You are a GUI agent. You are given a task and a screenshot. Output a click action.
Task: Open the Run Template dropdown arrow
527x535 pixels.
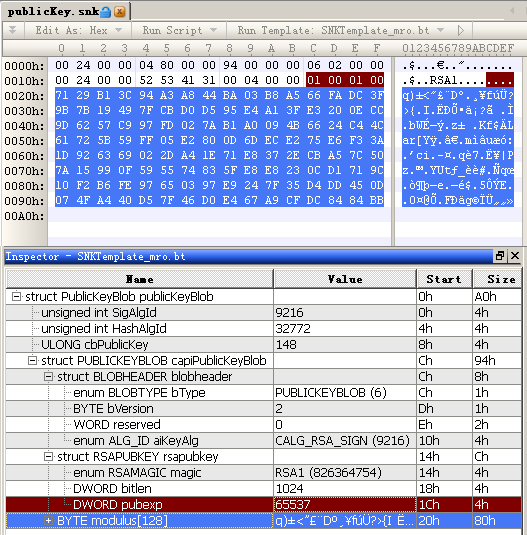point(440,30)
